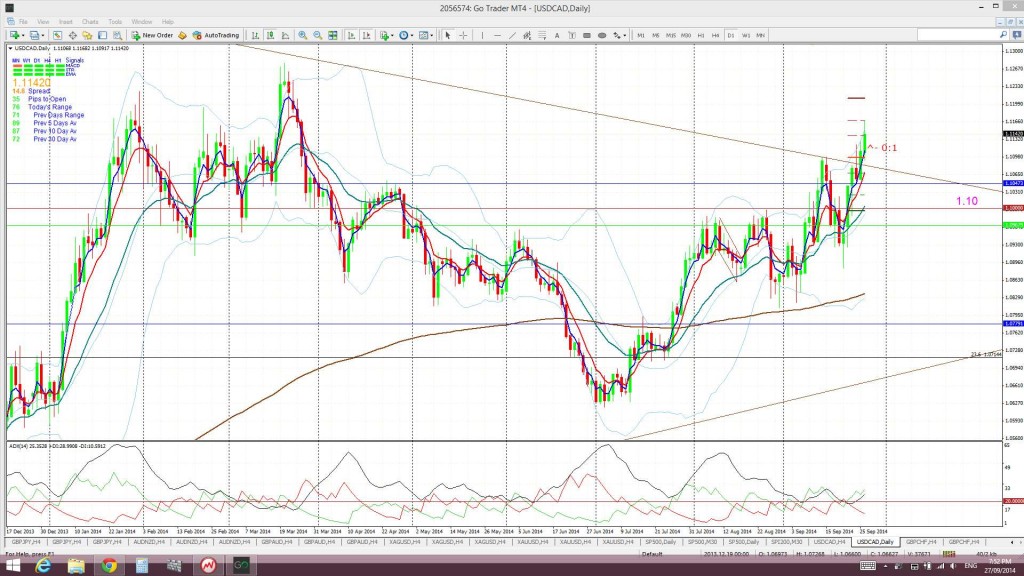Select the H4 timeframe button
Image resolution: width=1024 pixels, height=576 pixels.
coord(716,35)
